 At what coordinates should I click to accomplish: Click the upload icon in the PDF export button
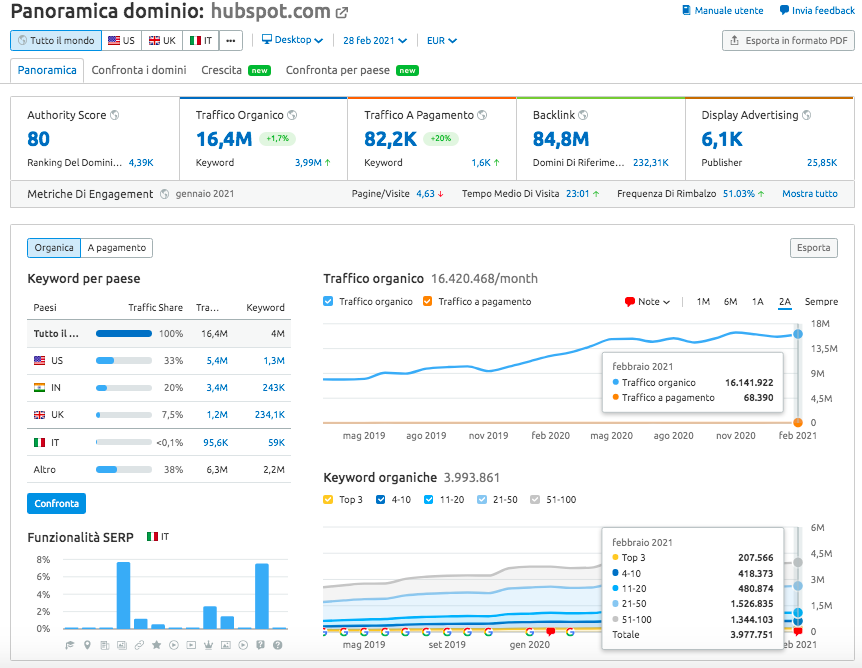click(734, 41)
